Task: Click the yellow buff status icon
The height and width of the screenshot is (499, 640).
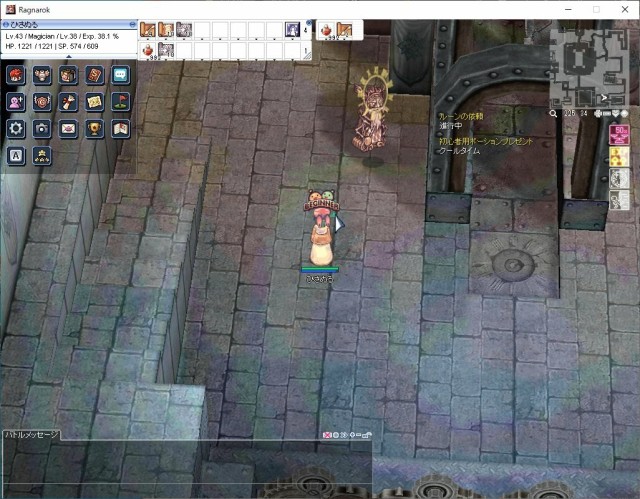Action: pos(619,157)
